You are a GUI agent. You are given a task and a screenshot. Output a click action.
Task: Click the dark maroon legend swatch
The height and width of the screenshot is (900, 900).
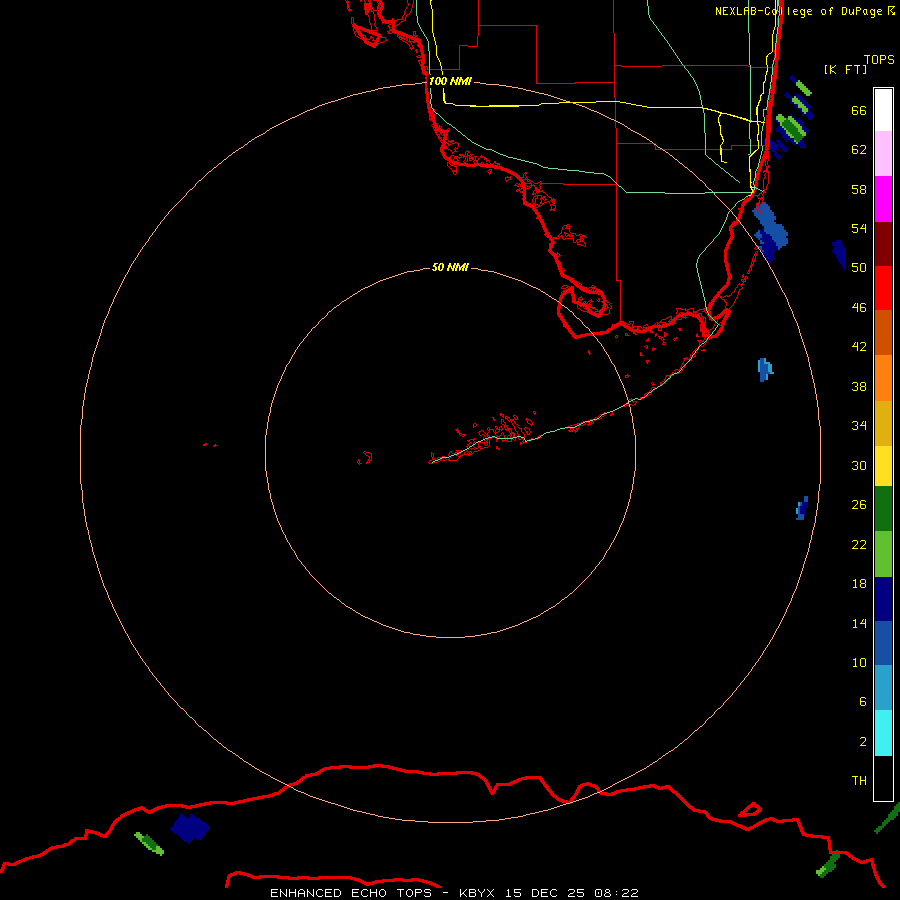coord(883,244)
